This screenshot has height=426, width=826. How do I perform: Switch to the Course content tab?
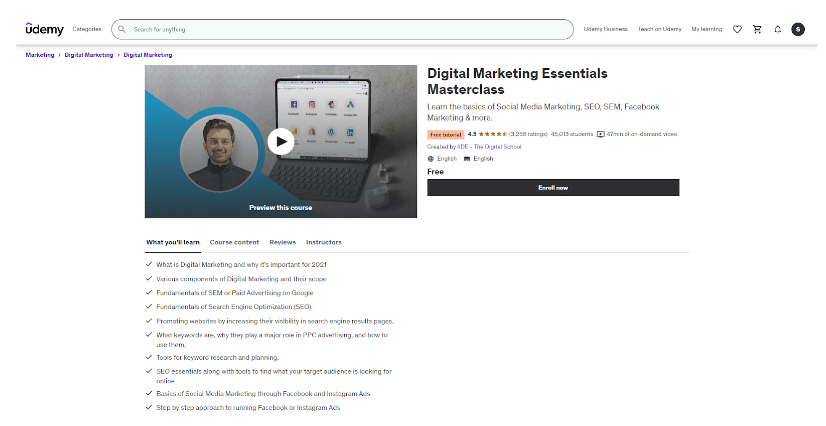[x=234, y=242]
